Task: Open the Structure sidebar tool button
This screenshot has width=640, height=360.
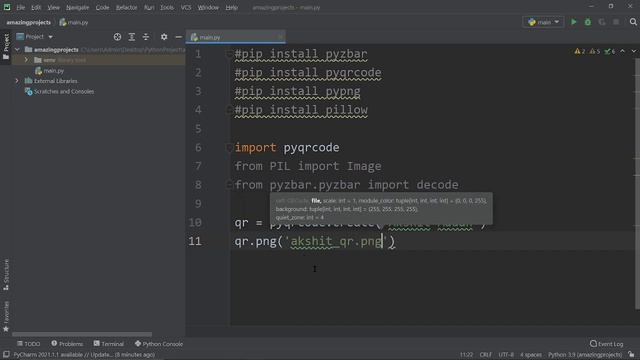Action: [x=6, y=275]
